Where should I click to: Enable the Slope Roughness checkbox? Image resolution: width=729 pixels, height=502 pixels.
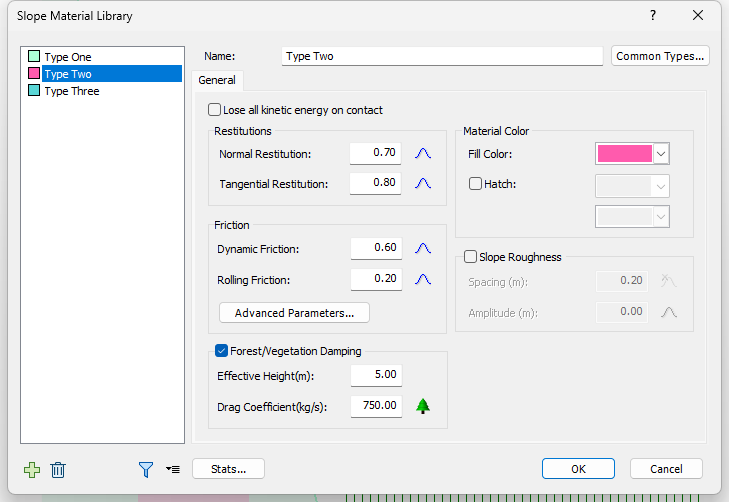tap(471, 257)
